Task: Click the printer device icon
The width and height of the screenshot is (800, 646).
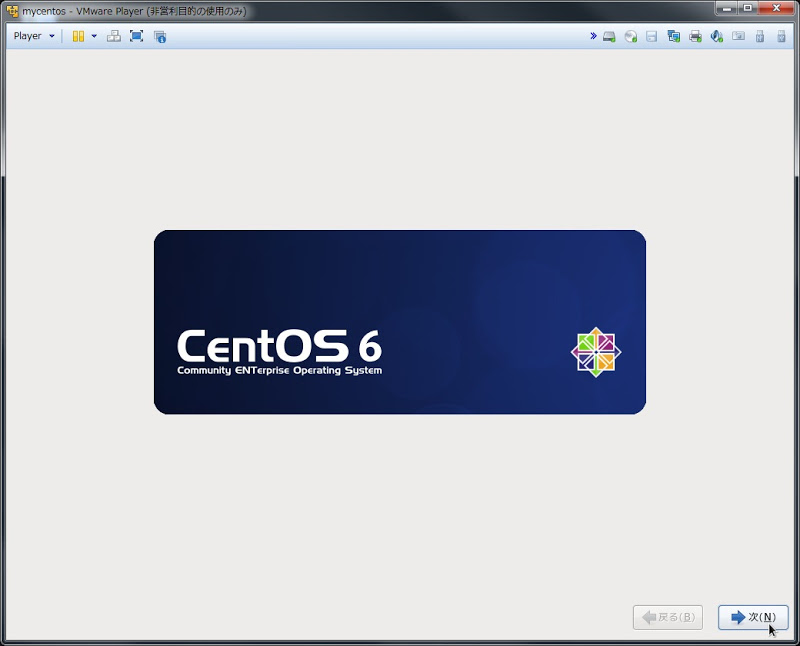Action: 695,37
